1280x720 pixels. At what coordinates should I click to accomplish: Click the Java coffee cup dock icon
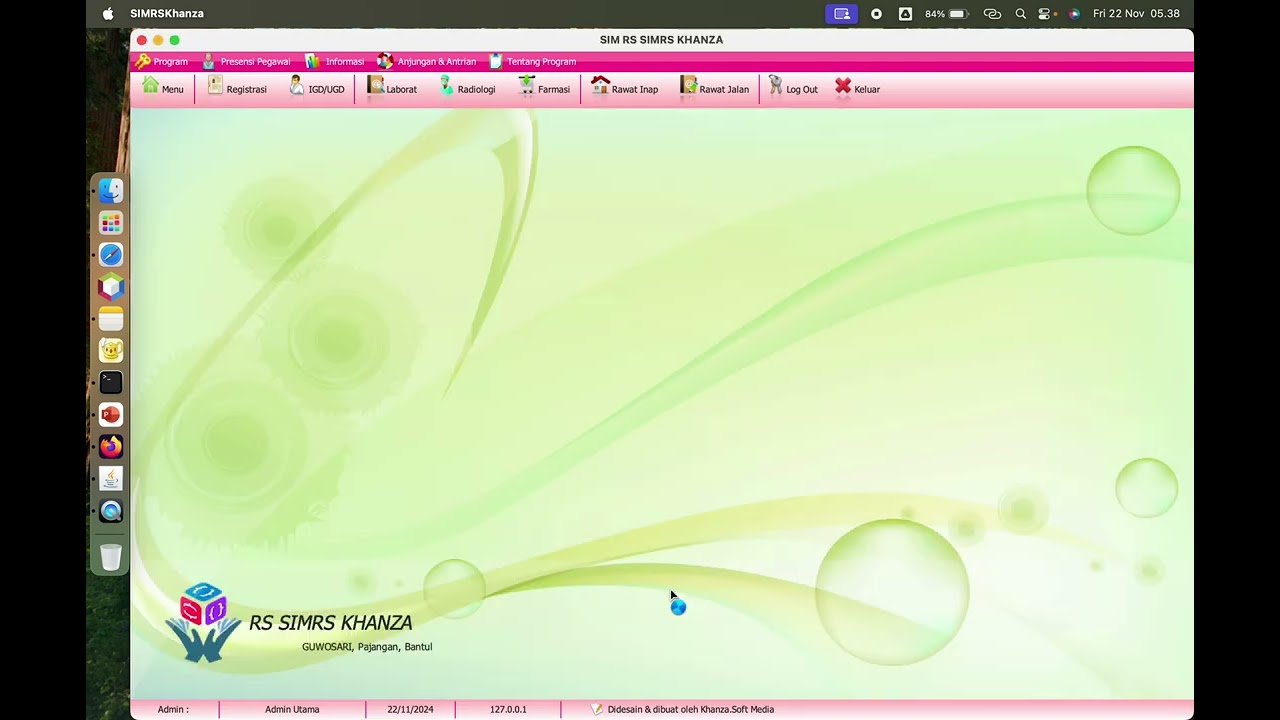111,479
